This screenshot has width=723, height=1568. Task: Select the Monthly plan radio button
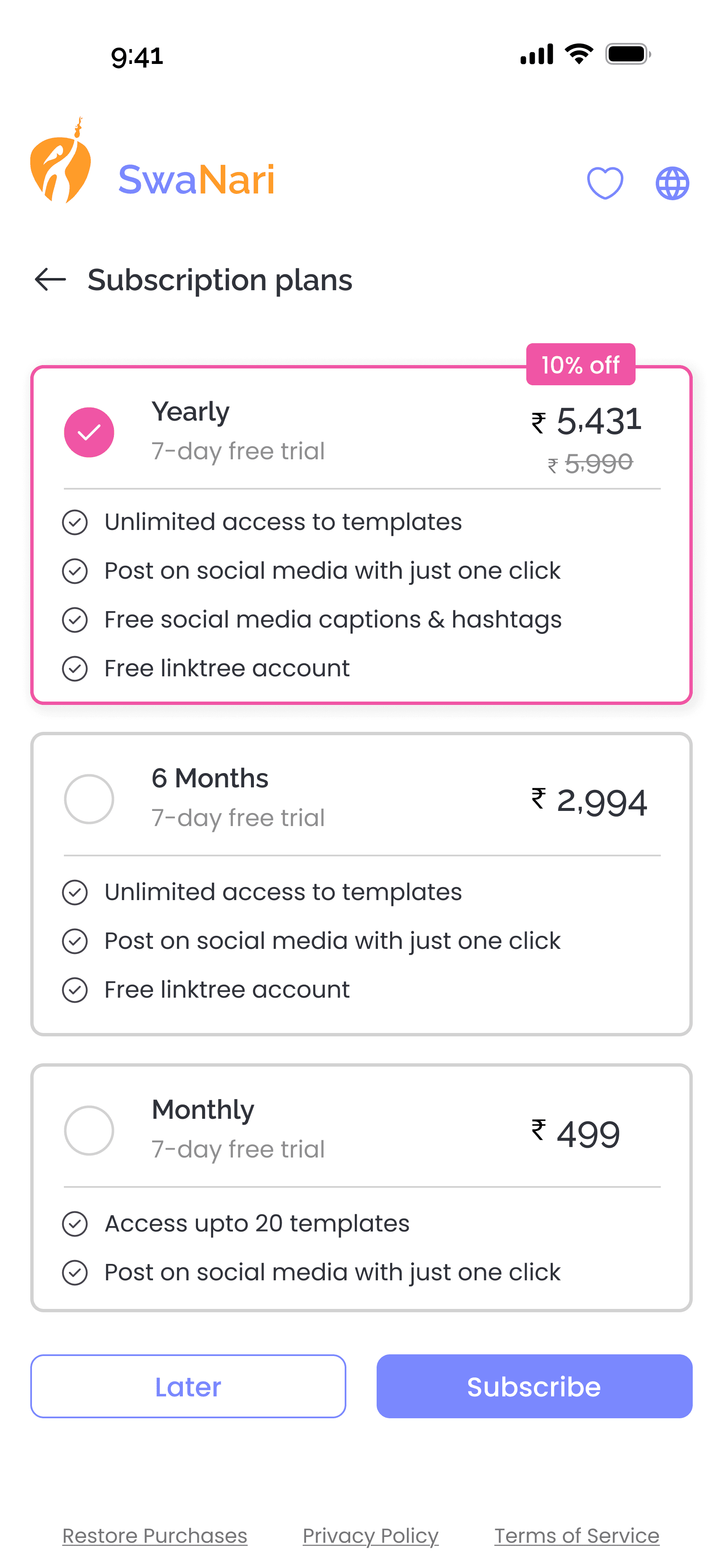[x=89, y=1130]
